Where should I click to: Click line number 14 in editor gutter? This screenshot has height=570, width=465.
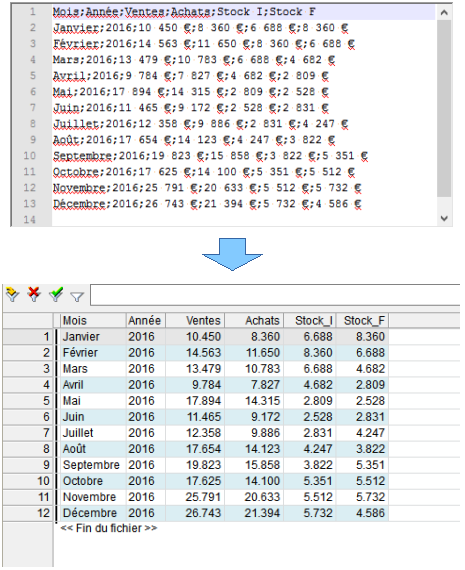[29, 220]
